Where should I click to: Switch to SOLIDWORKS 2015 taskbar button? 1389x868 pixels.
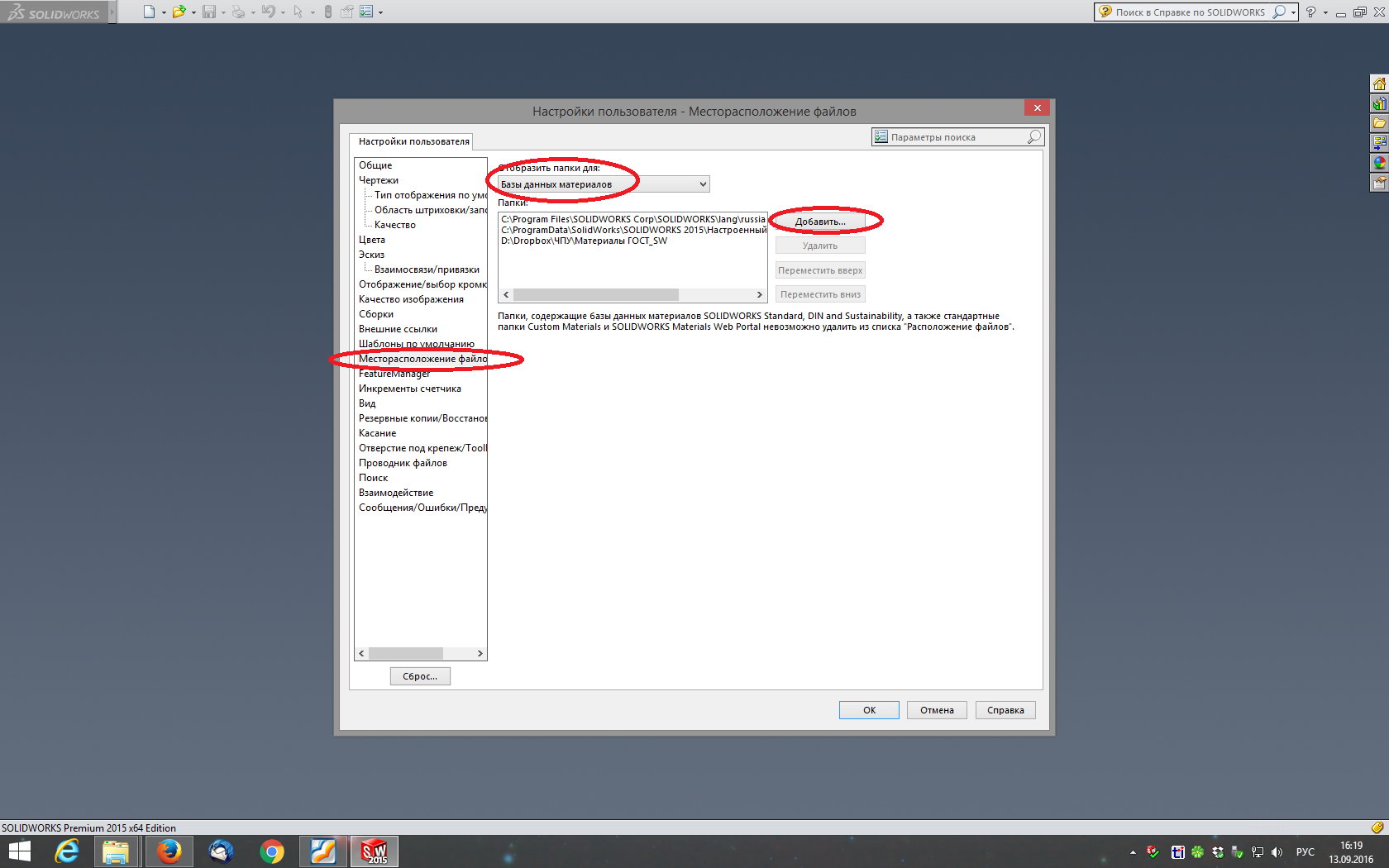click(x=375, y=851)
